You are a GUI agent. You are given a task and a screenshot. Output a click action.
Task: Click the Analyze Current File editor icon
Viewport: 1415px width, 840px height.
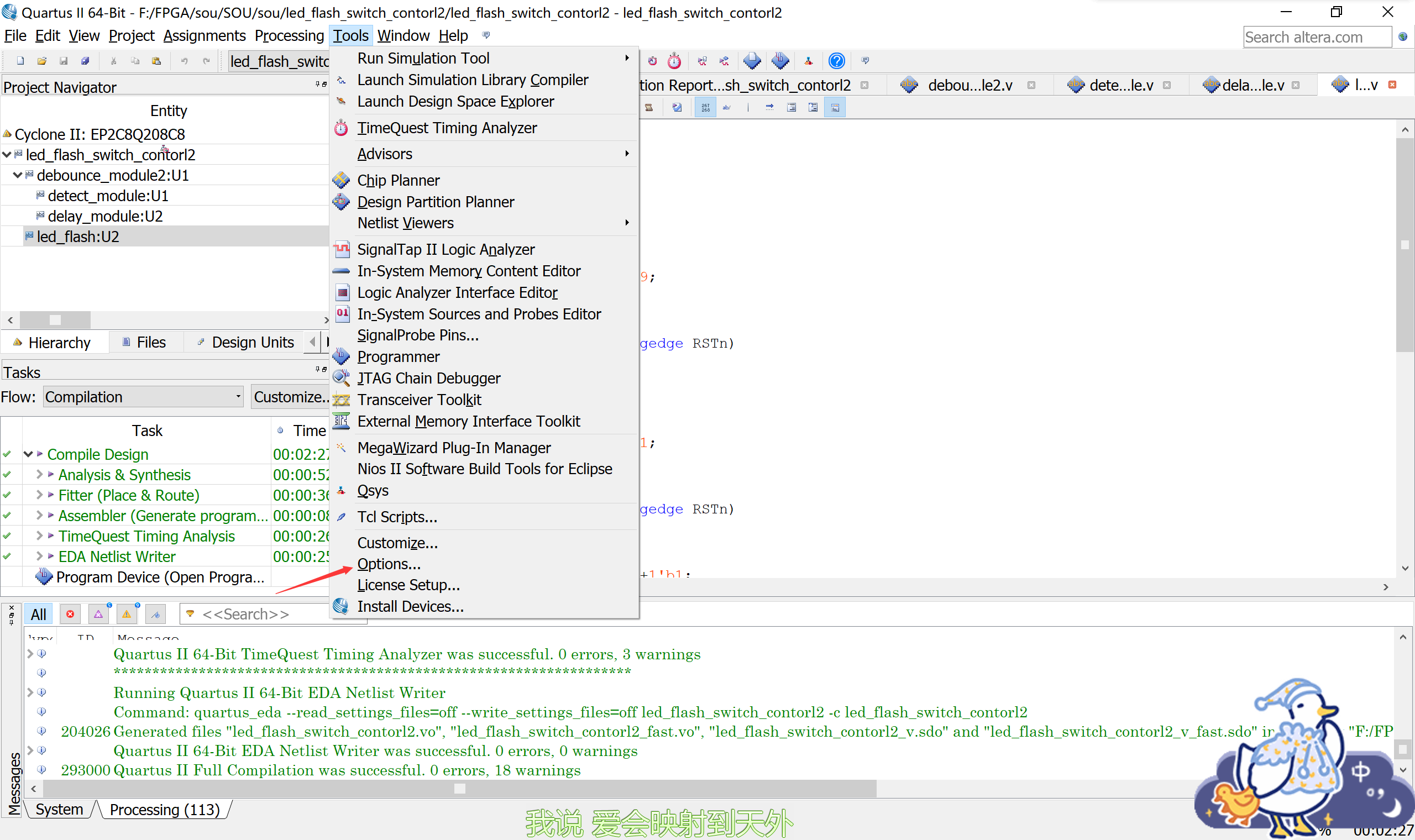click(x=677, y=108)
